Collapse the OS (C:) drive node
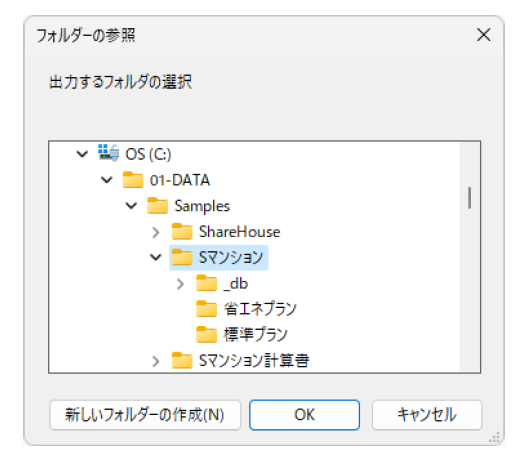The image size is (523, 456). pyautogui.click(x=82, y=154)
